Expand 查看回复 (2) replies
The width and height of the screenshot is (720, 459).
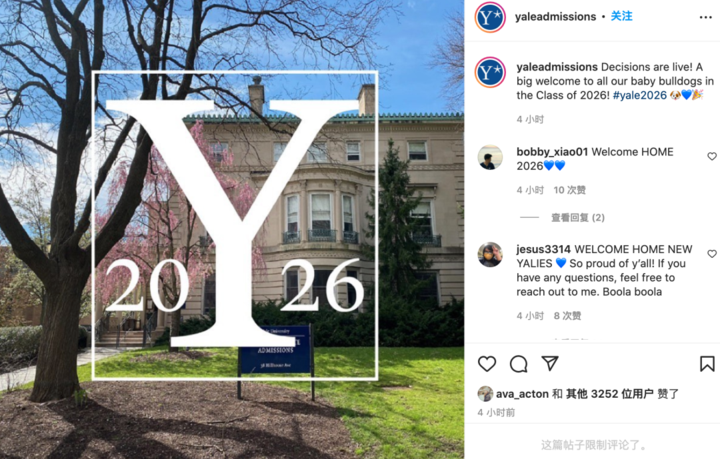[578, 218]
